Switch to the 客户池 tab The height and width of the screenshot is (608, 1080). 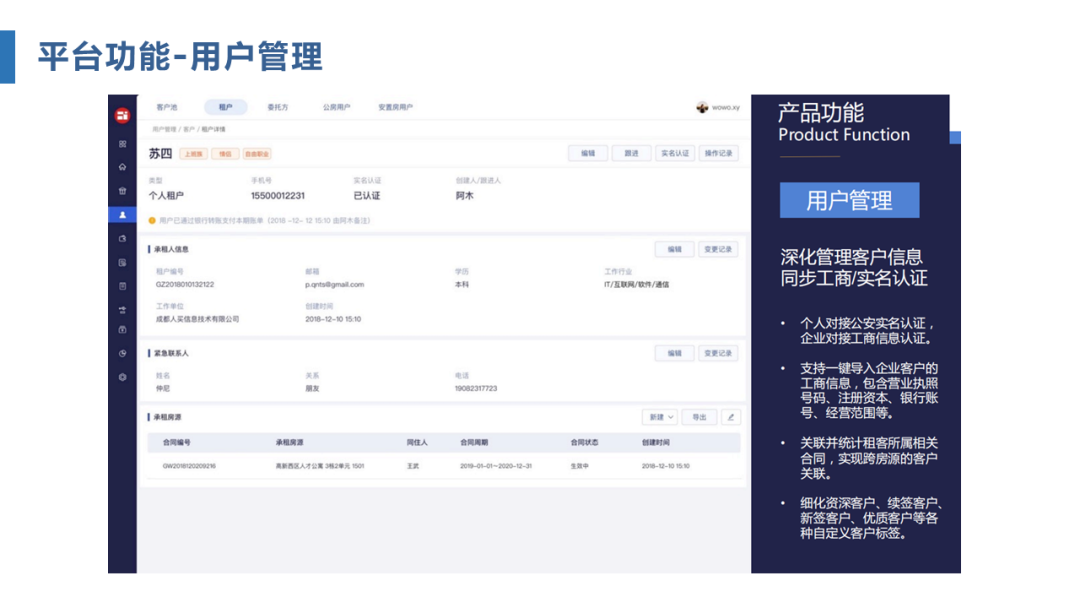167,107
